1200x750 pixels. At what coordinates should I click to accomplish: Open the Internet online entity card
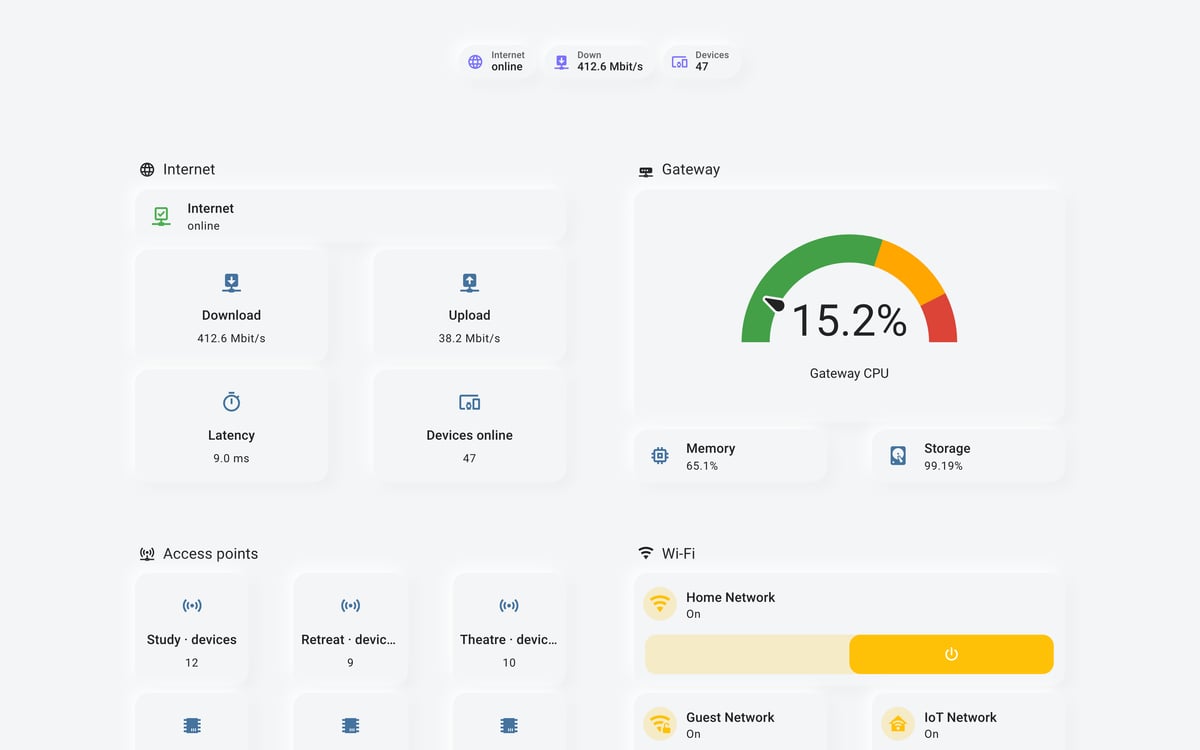pos(350,217)
